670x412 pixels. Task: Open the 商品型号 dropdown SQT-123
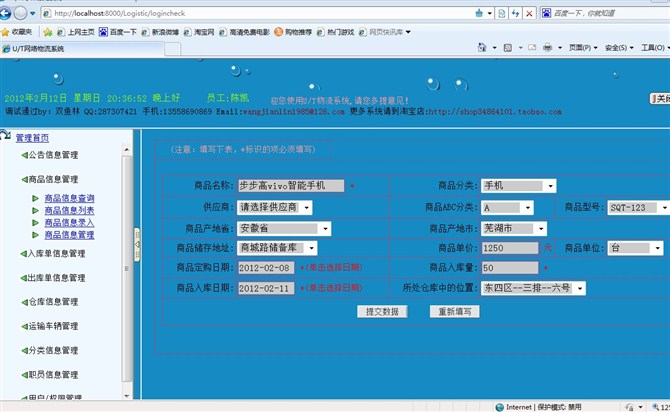(x=638, y=208)
